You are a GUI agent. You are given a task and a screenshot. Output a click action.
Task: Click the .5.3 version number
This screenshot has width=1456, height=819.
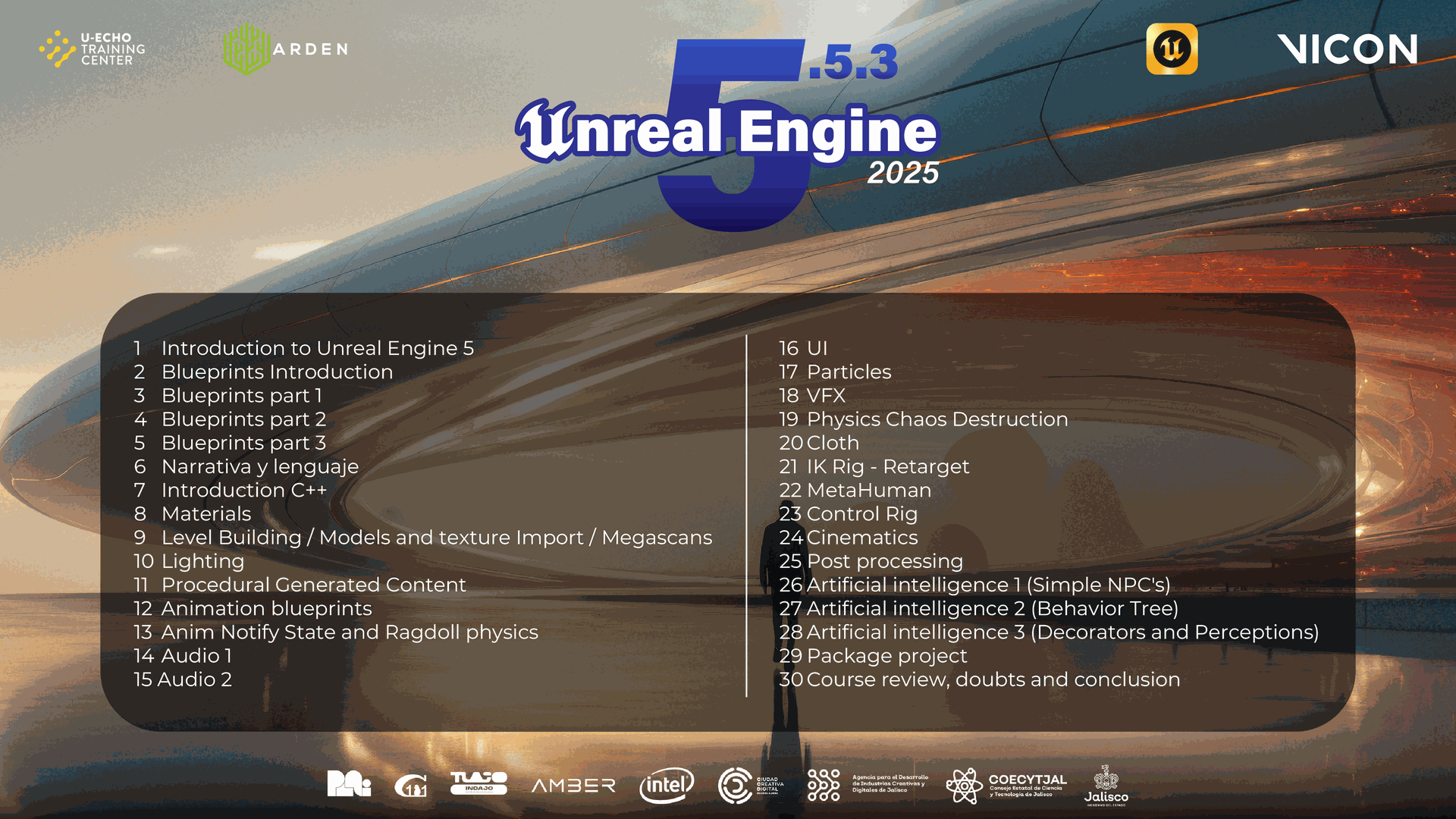coord(853,62)
